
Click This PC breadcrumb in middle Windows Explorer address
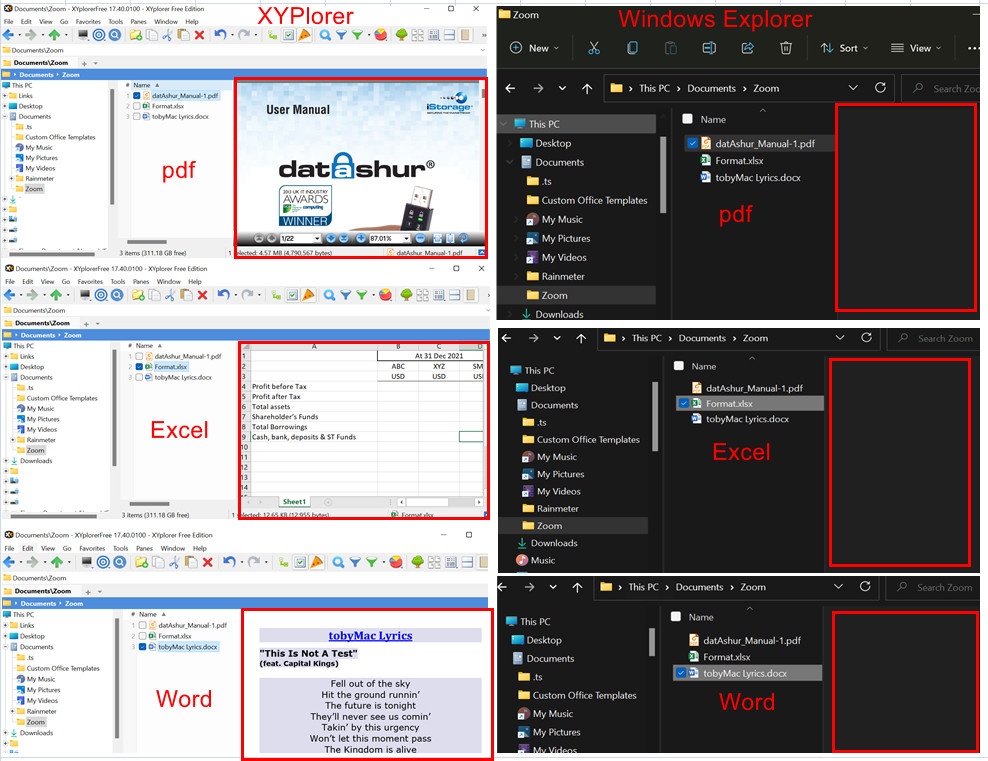pos(646,338)
